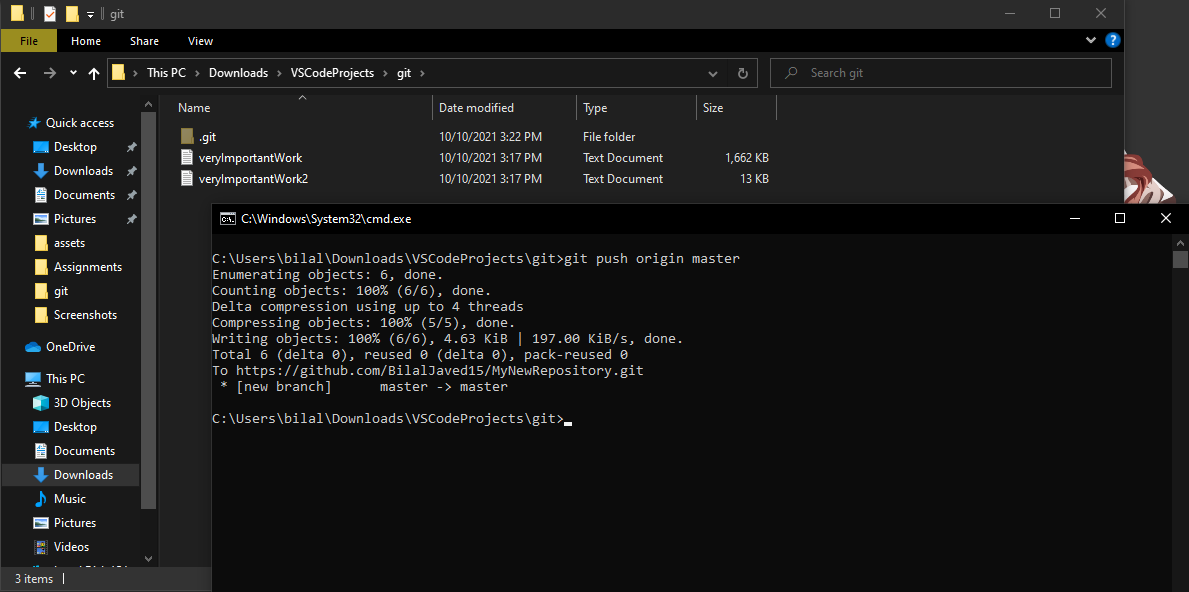Expand the ribbon with the chevron
The width and height of the screenshot is (1189, 592).
coord(1091,41)
